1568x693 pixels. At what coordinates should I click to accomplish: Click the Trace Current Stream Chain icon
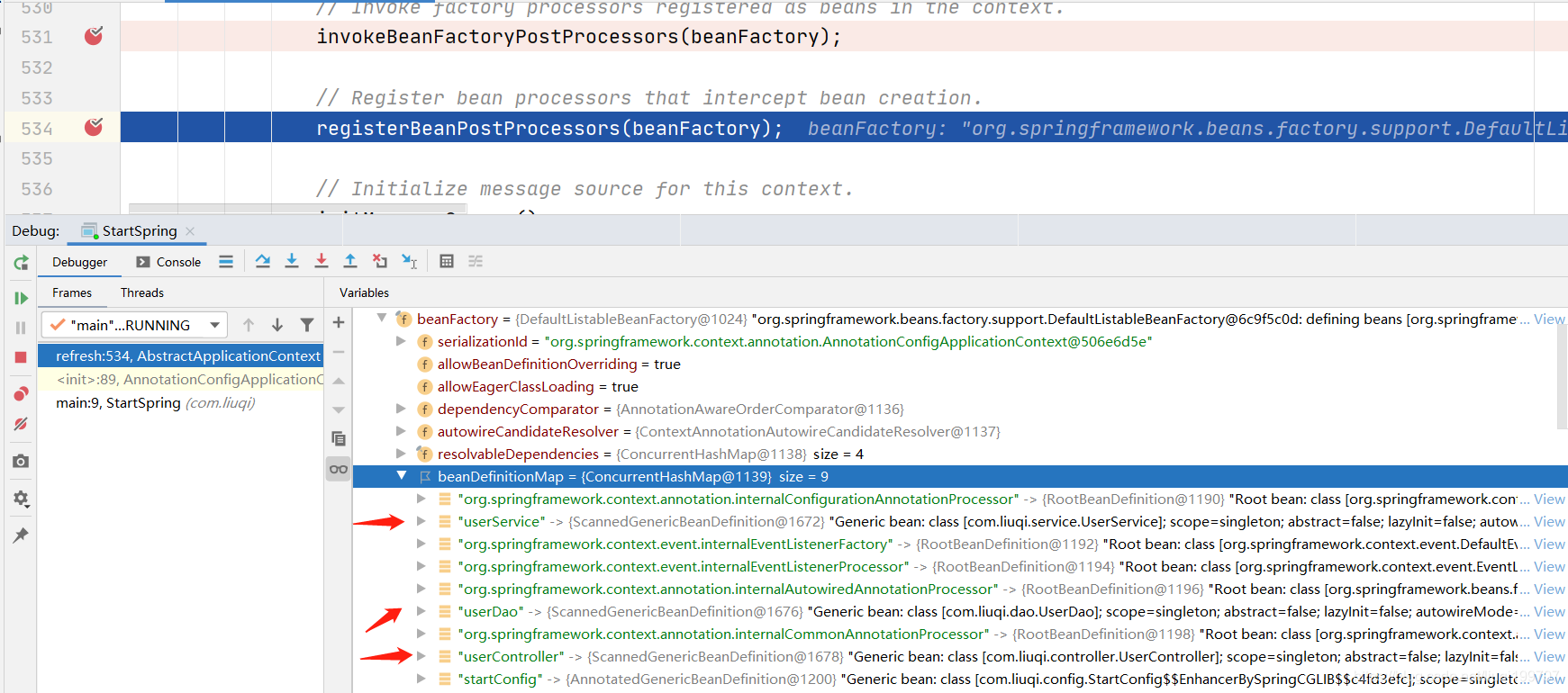click(x=476, y=261)
